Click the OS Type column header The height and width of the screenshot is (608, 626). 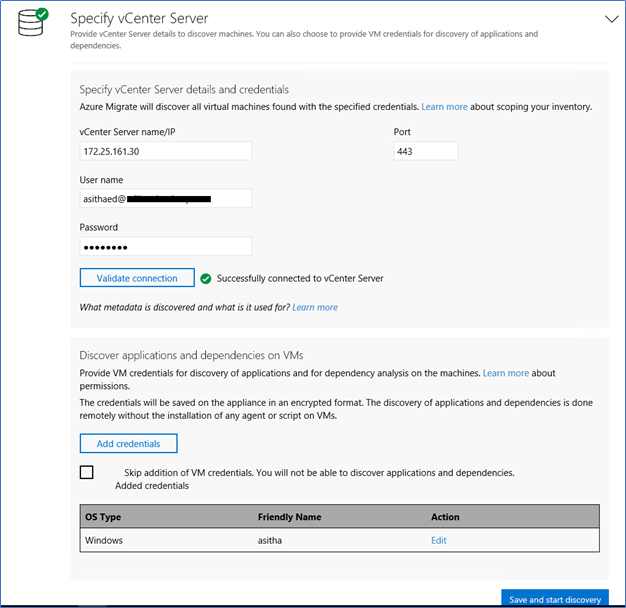point(103,517)
